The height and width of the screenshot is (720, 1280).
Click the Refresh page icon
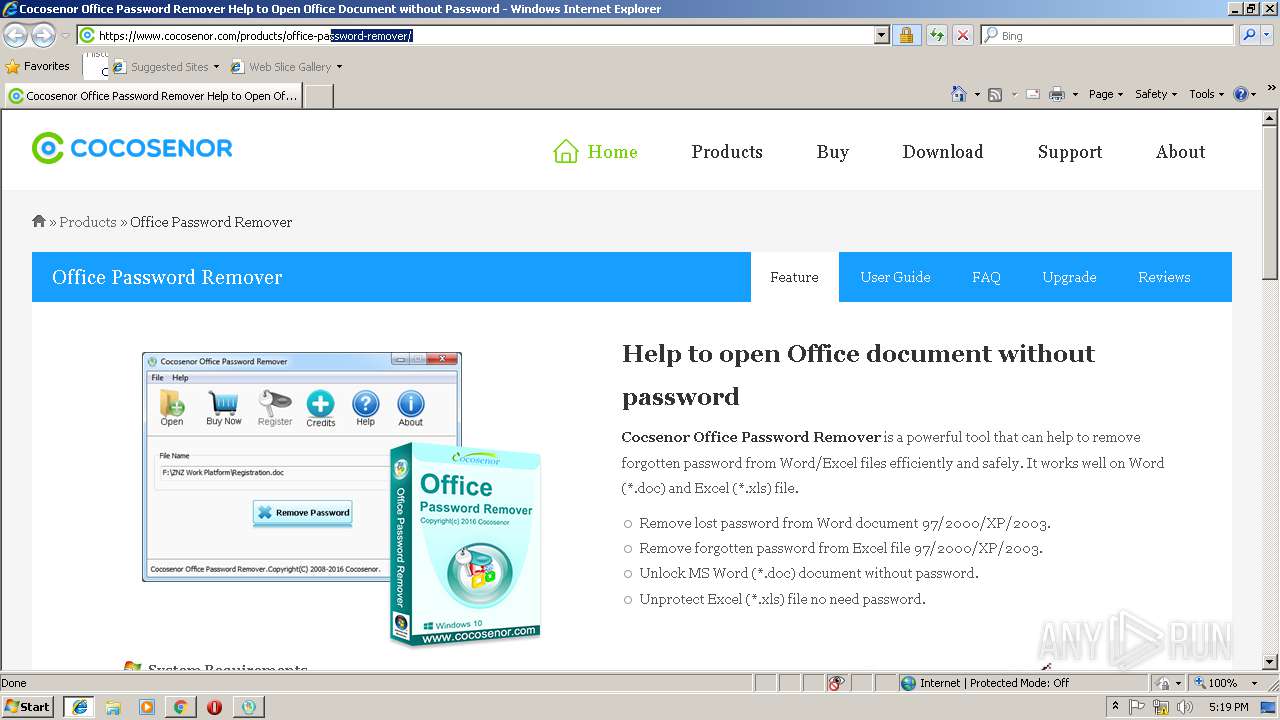click(x=936, y=35)
